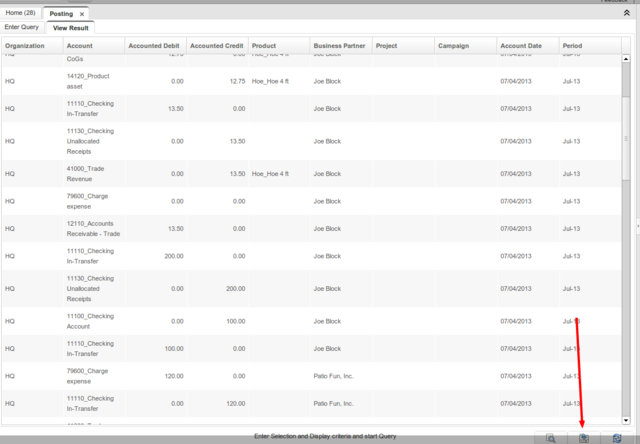Click the Accounted Credit column header
The height and width of the screenshot is (444, 640).
click(217, 46)
